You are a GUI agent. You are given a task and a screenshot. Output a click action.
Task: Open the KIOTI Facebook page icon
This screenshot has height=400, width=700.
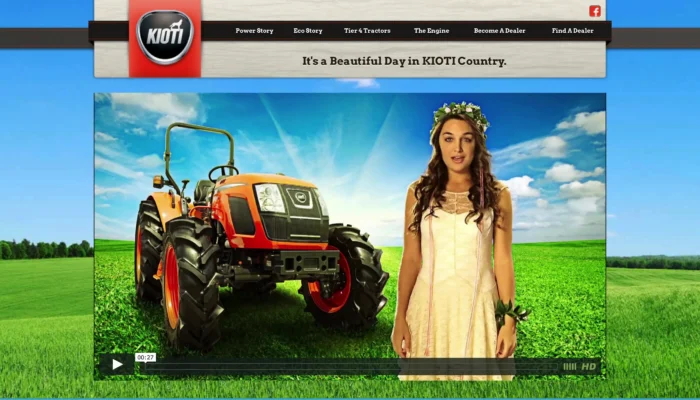click(x=595, y=11)
